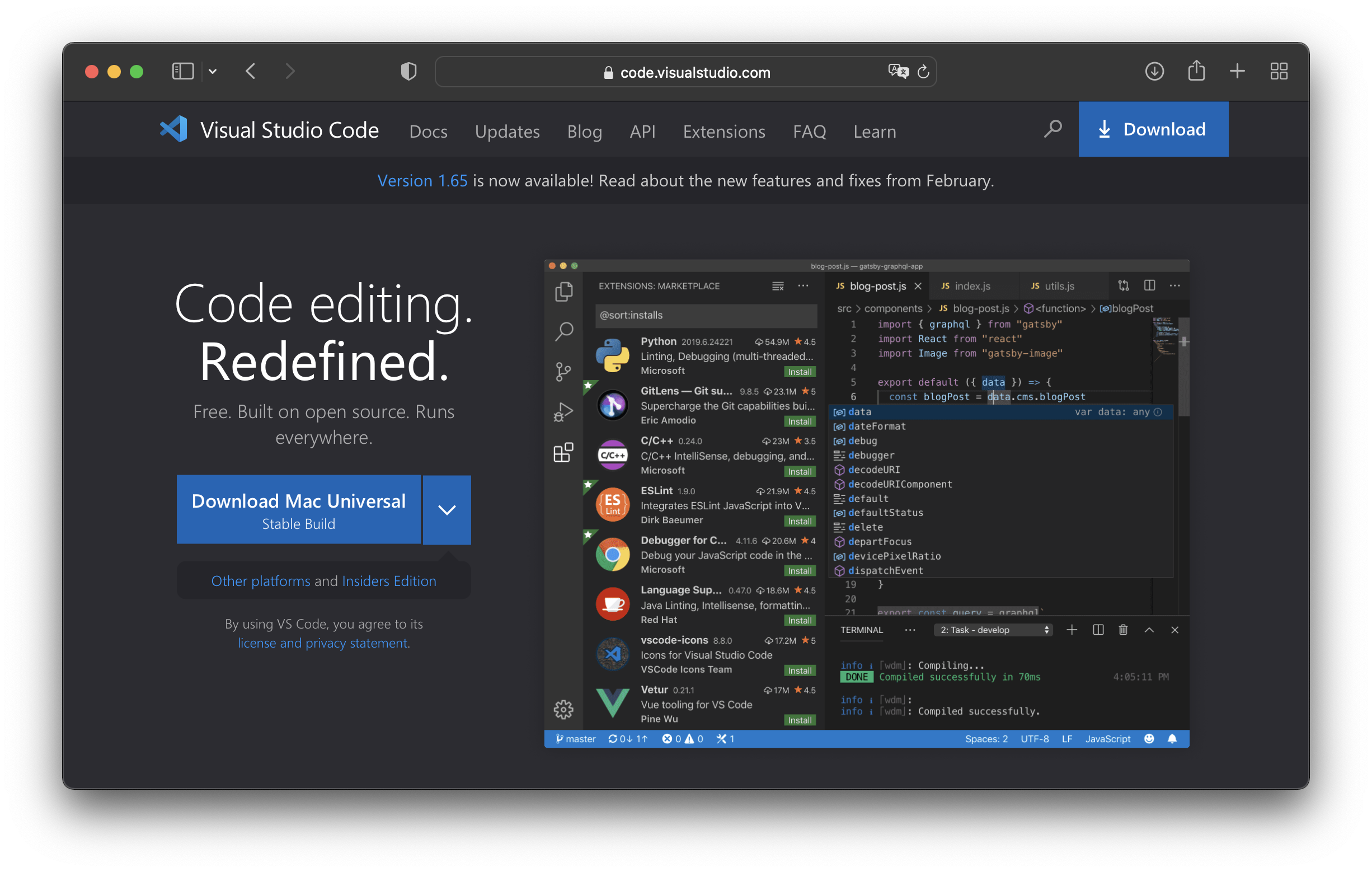Screen dimensions: 1372x872
Task: Open the Learn navigation item
Action: click(x=874, y=131)
